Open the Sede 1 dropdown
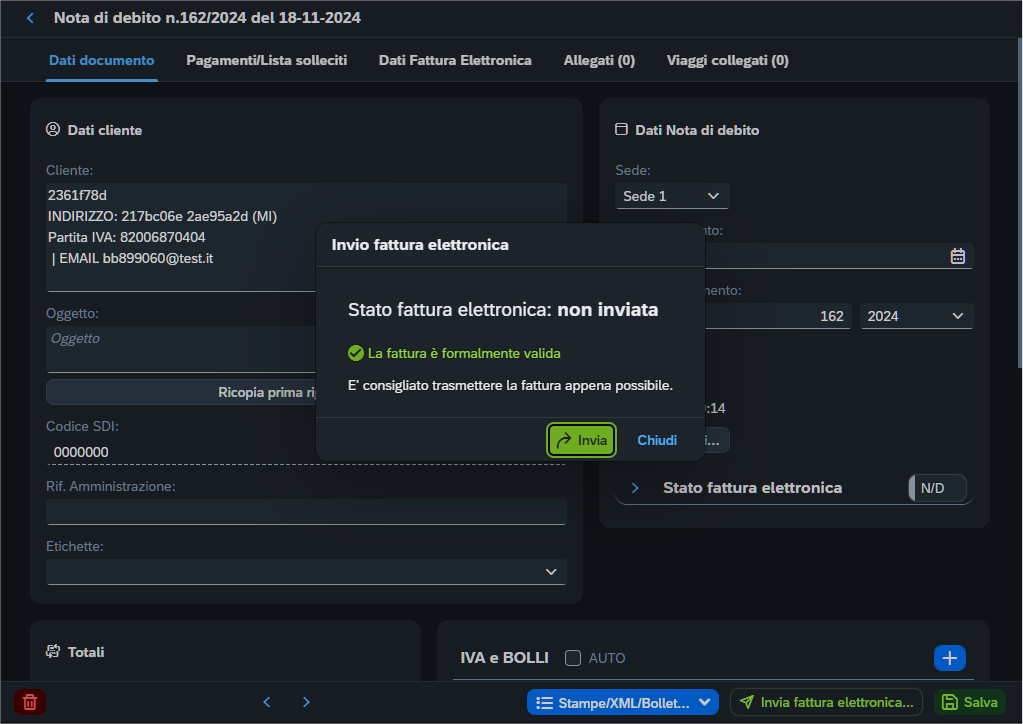The image size is (1023, 724). point(671,196)
